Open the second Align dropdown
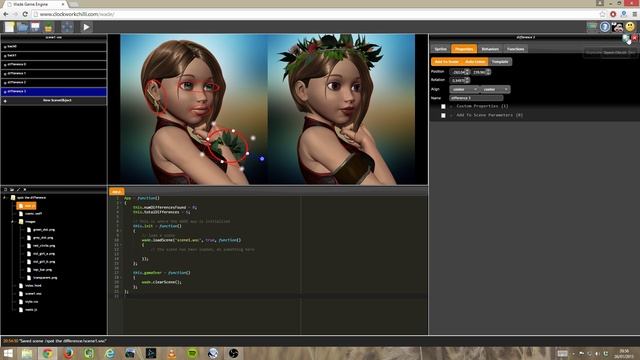The width and height of the screenshot is (640, 360). point(495,89)
